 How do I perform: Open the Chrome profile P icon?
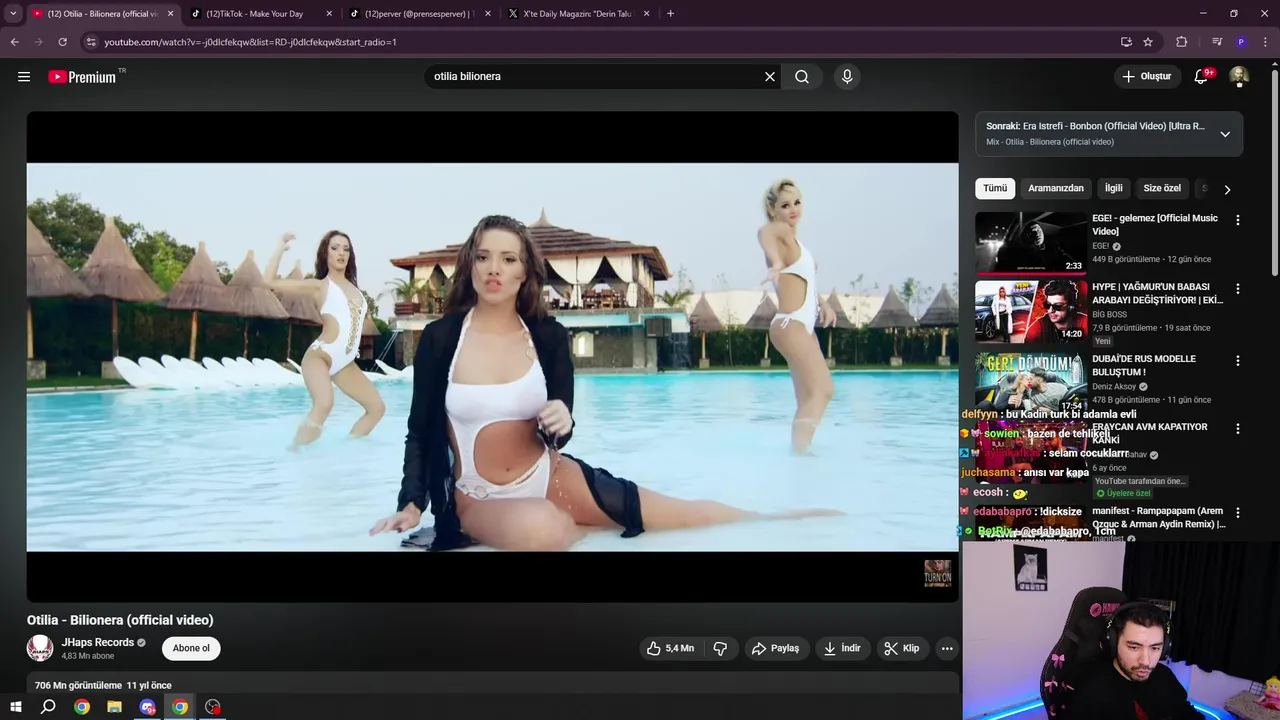[x=1241, y=42]
